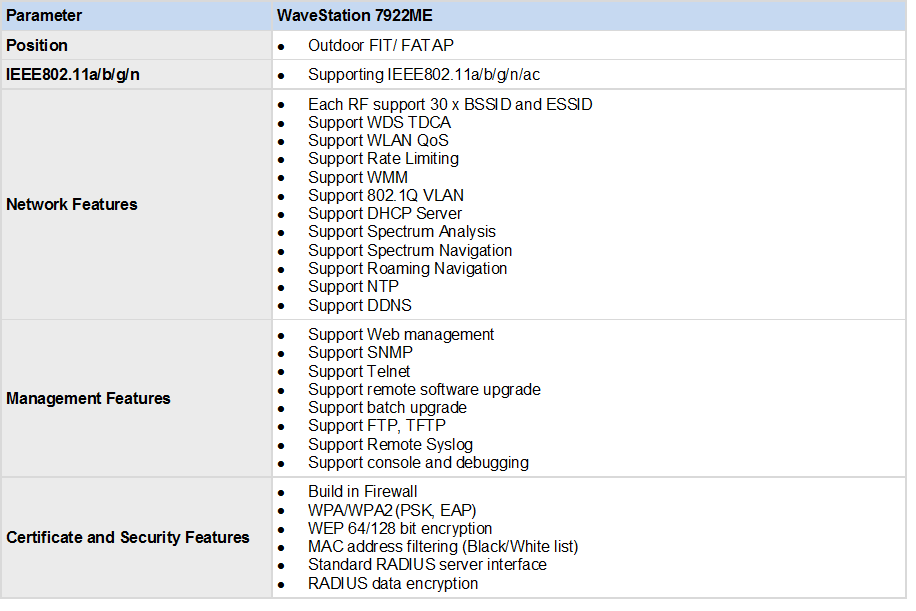Click "Support WLAN QoS" line
916x611 pixels.
coord(379,141)
